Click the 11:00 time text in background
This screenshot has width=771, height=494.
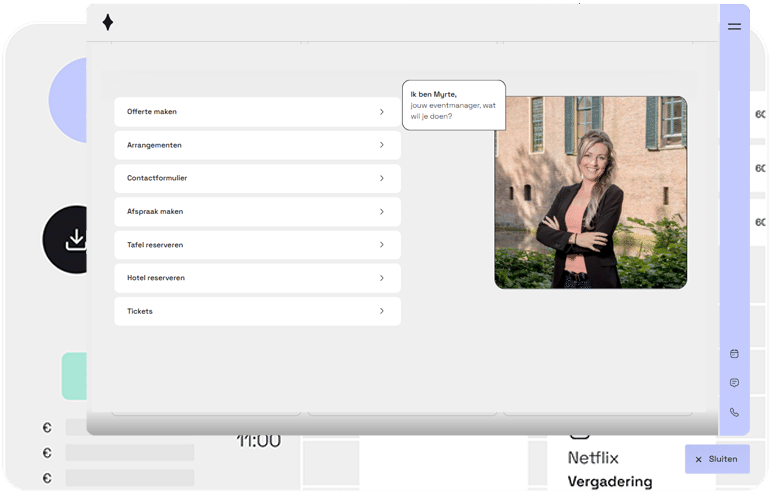(259, 441)
